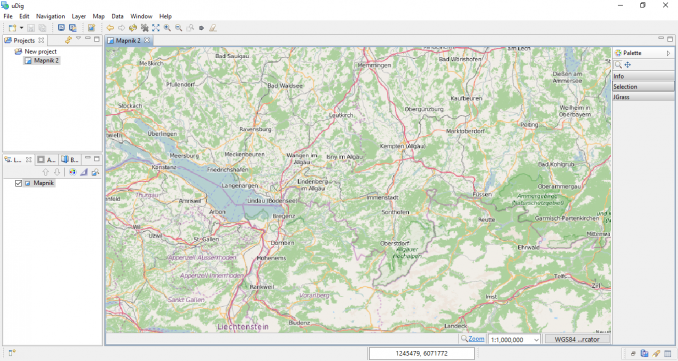The height and width of the screenshot is (361, 678).
Task: Click the pan tool icon in Palette
Action: click(x=628, y=65)
